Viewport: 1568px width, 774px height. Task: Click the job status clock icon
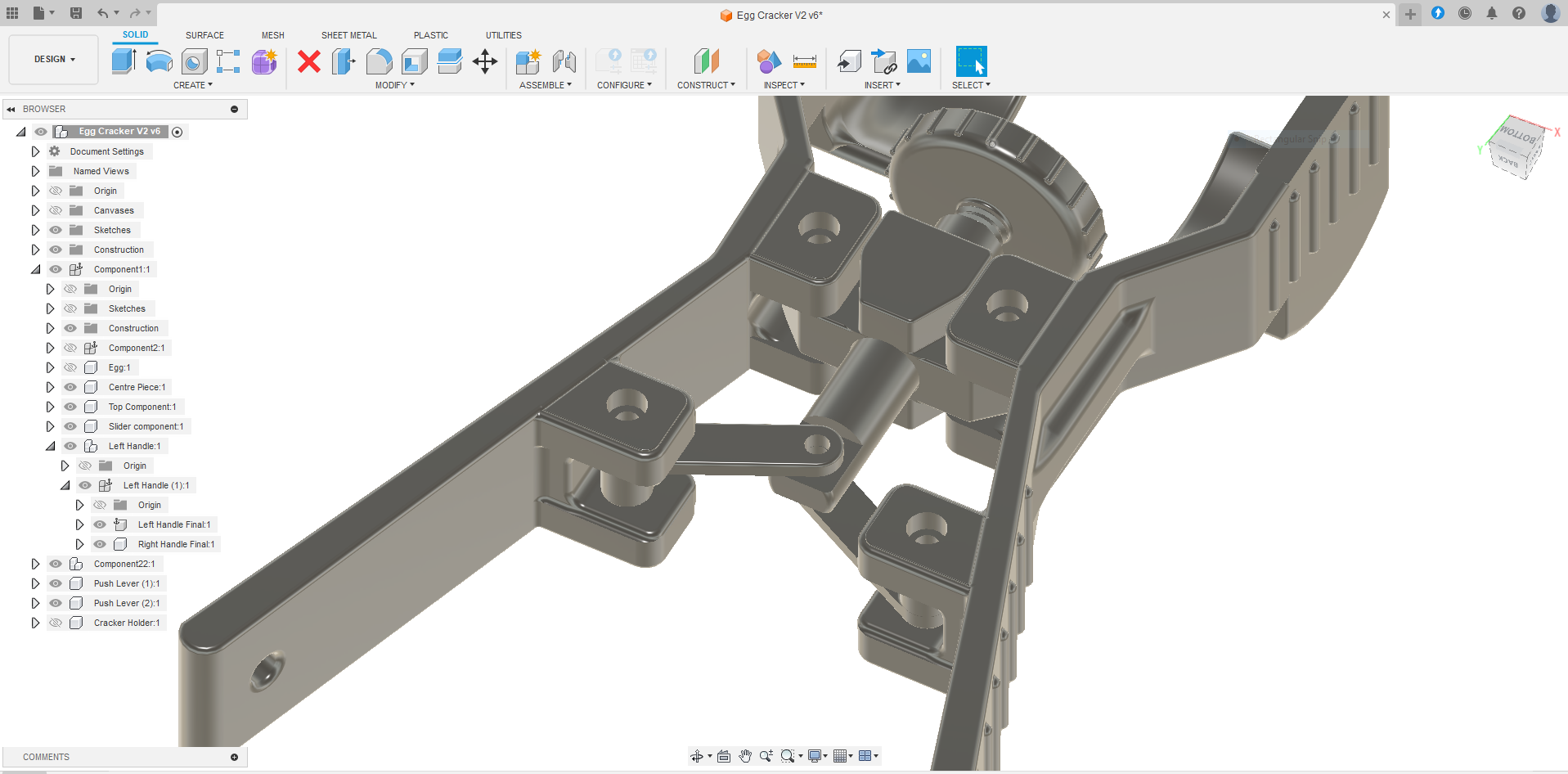coord(1465,13)
